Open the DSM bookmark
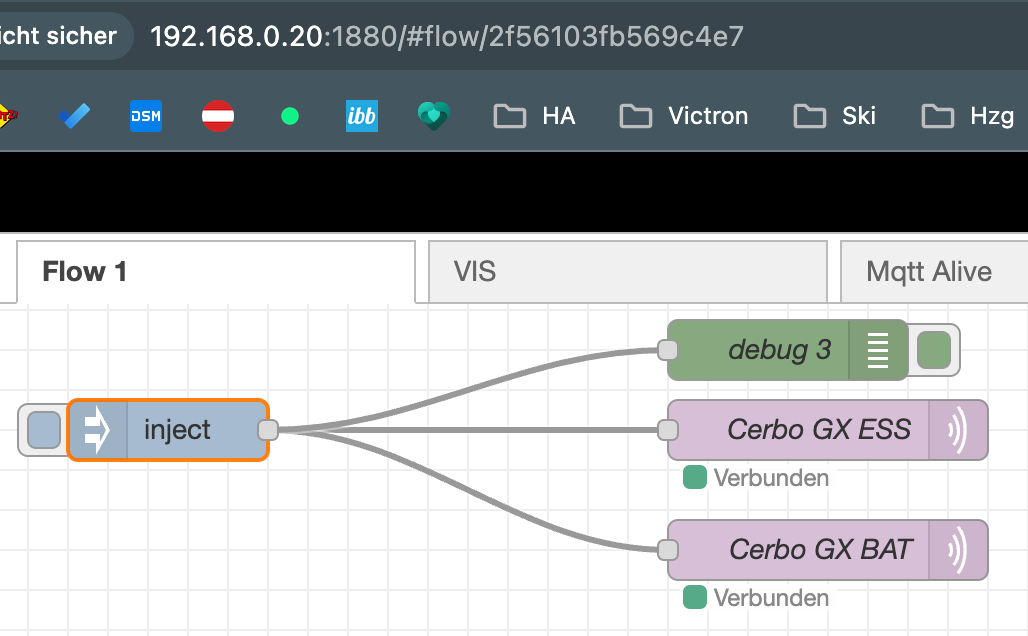 coord(146,116)
